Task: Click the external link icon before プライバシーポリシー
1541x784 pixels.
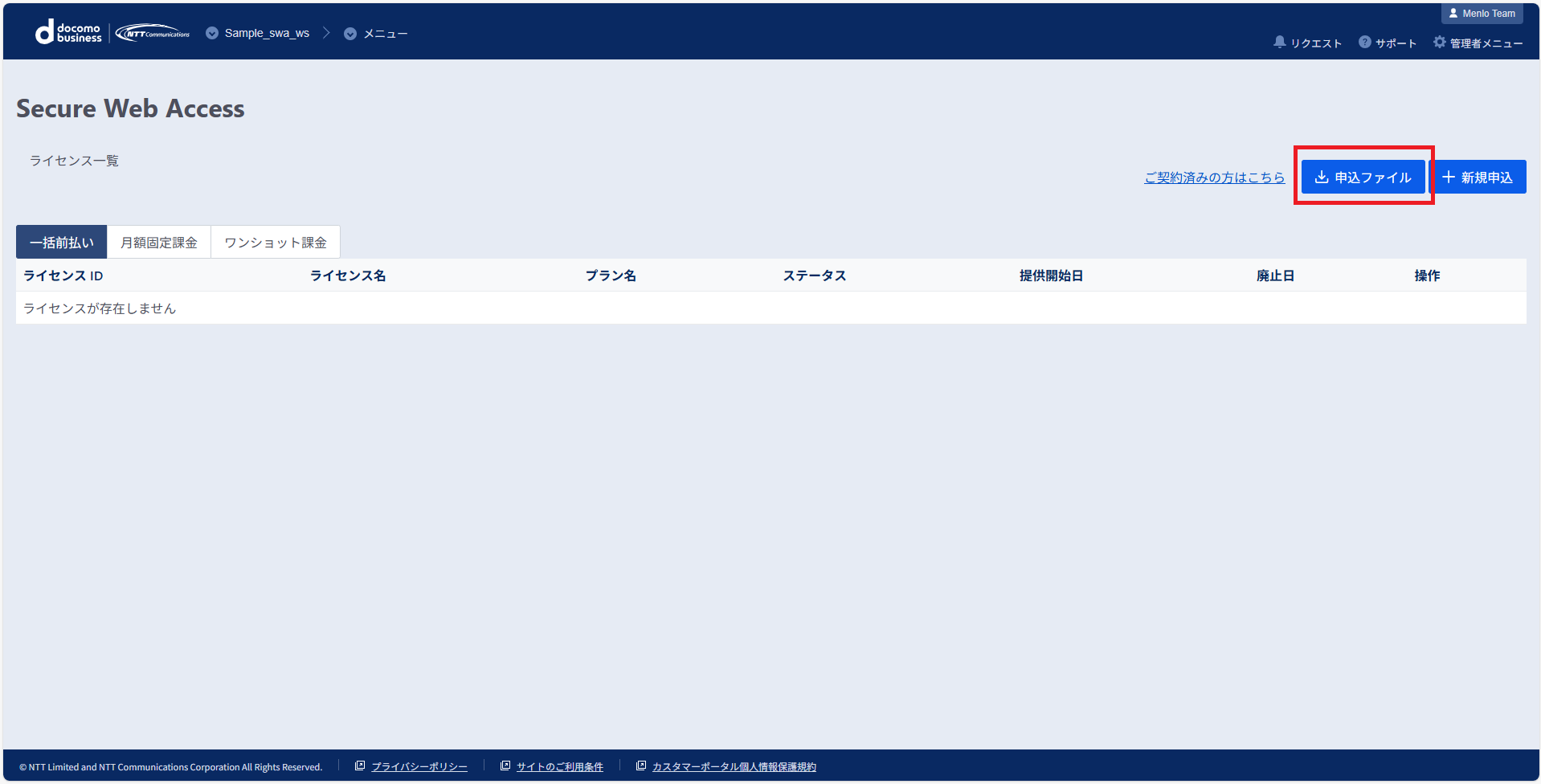Action: (x=360, y=766)
